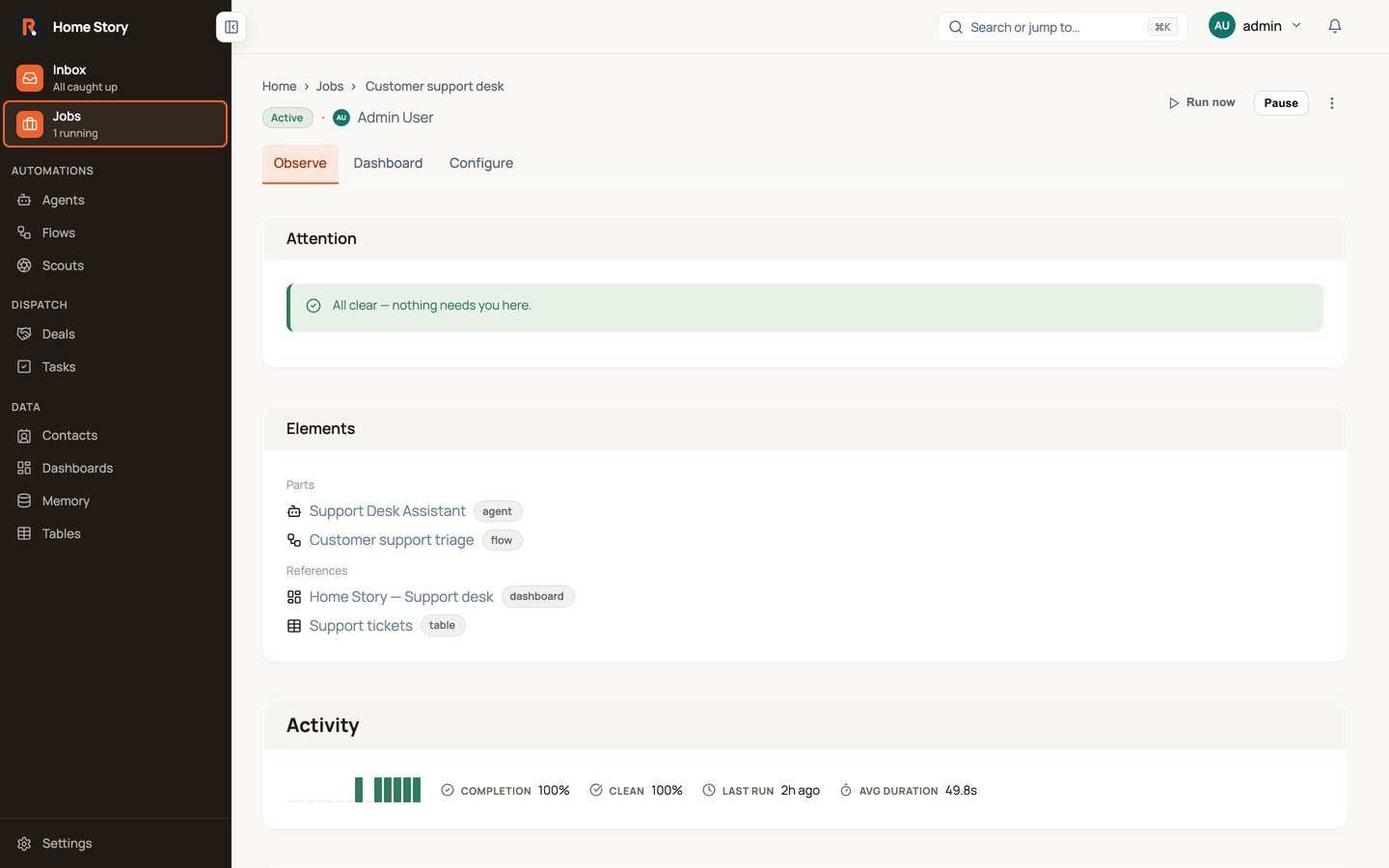The width and height of the screenshot is (1389, 868).
Task: Click the Tables icon in sidebar
Action: (24, 533)
